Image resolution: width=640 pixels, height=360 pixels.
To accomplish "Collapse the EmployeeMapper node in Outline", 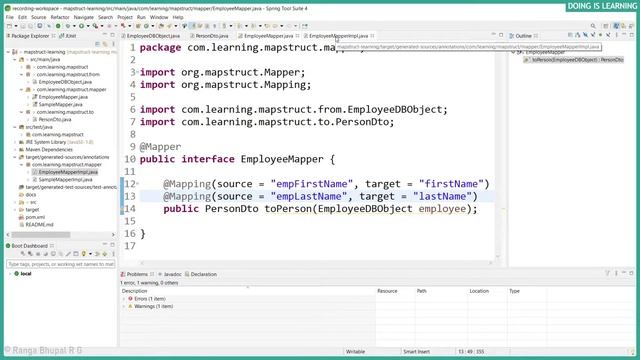I will pyautogui.click(x=513, y=52).
